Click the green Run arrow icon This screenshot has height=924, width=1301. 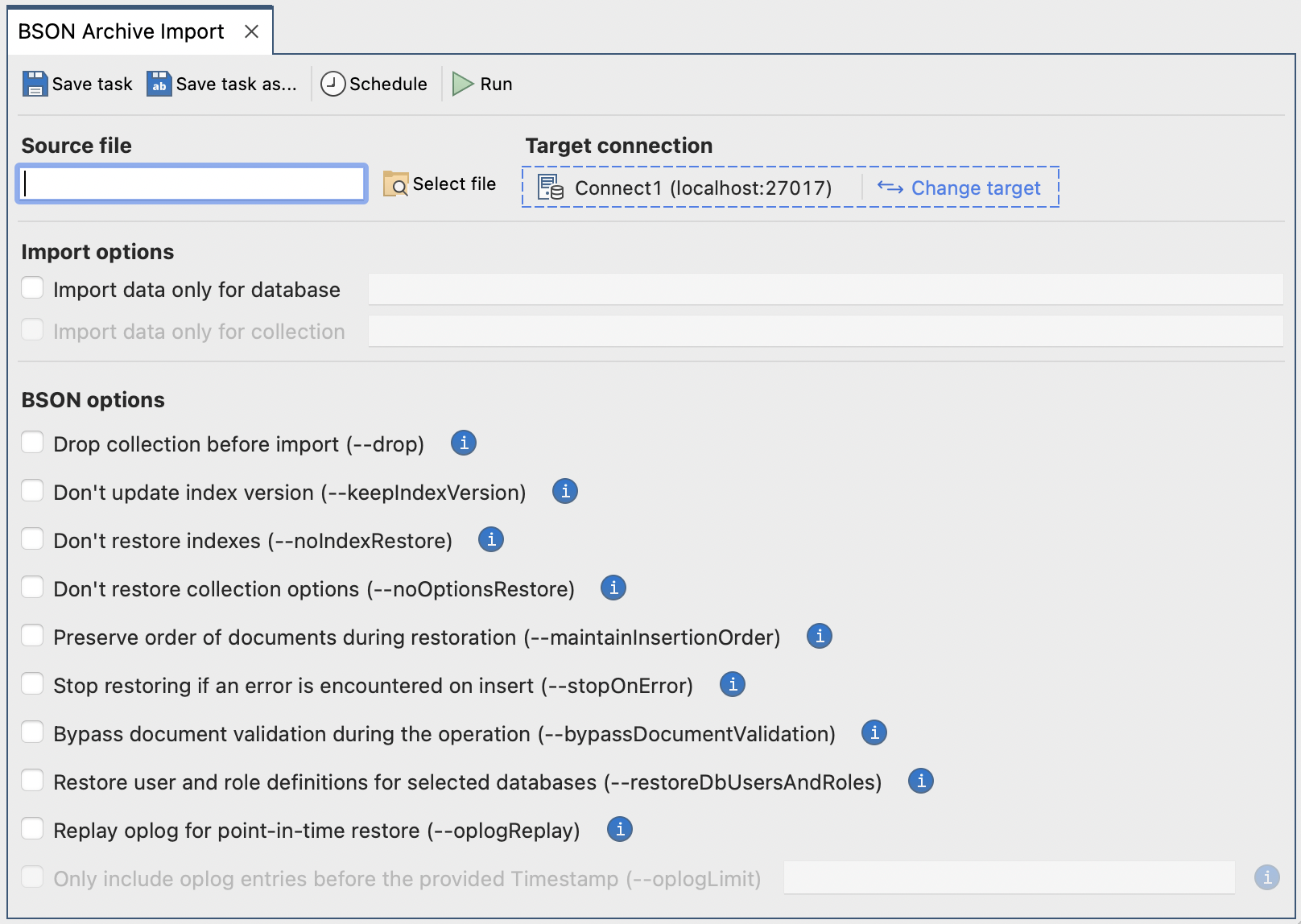coord(461,83)
